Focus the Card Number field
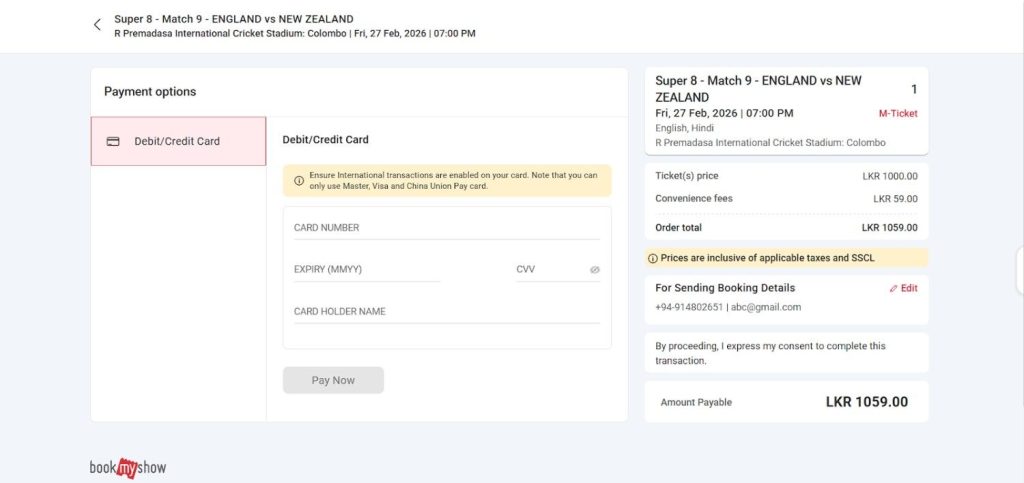Screen dimensions: 1024x483 446,228
